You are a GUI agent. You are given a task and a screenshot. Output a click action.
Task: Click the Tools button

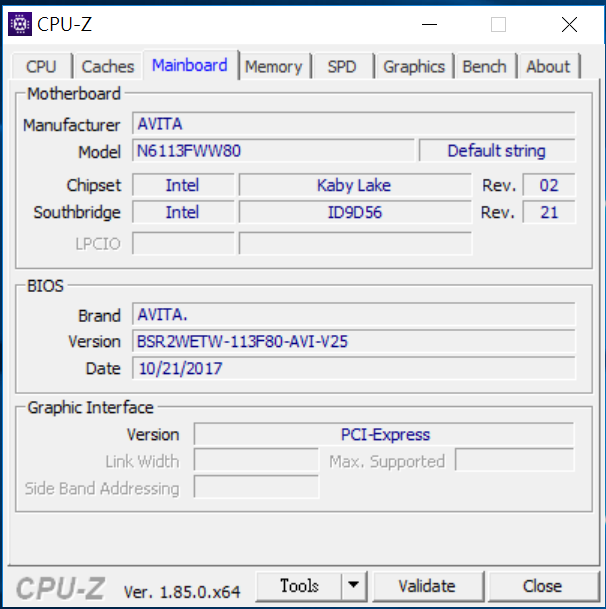click(299, 586)
